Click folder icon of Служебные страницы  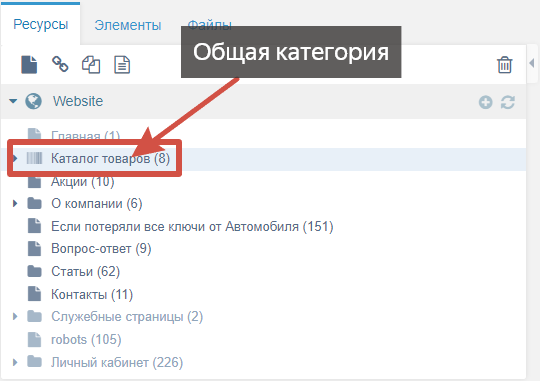coord(34,316)
